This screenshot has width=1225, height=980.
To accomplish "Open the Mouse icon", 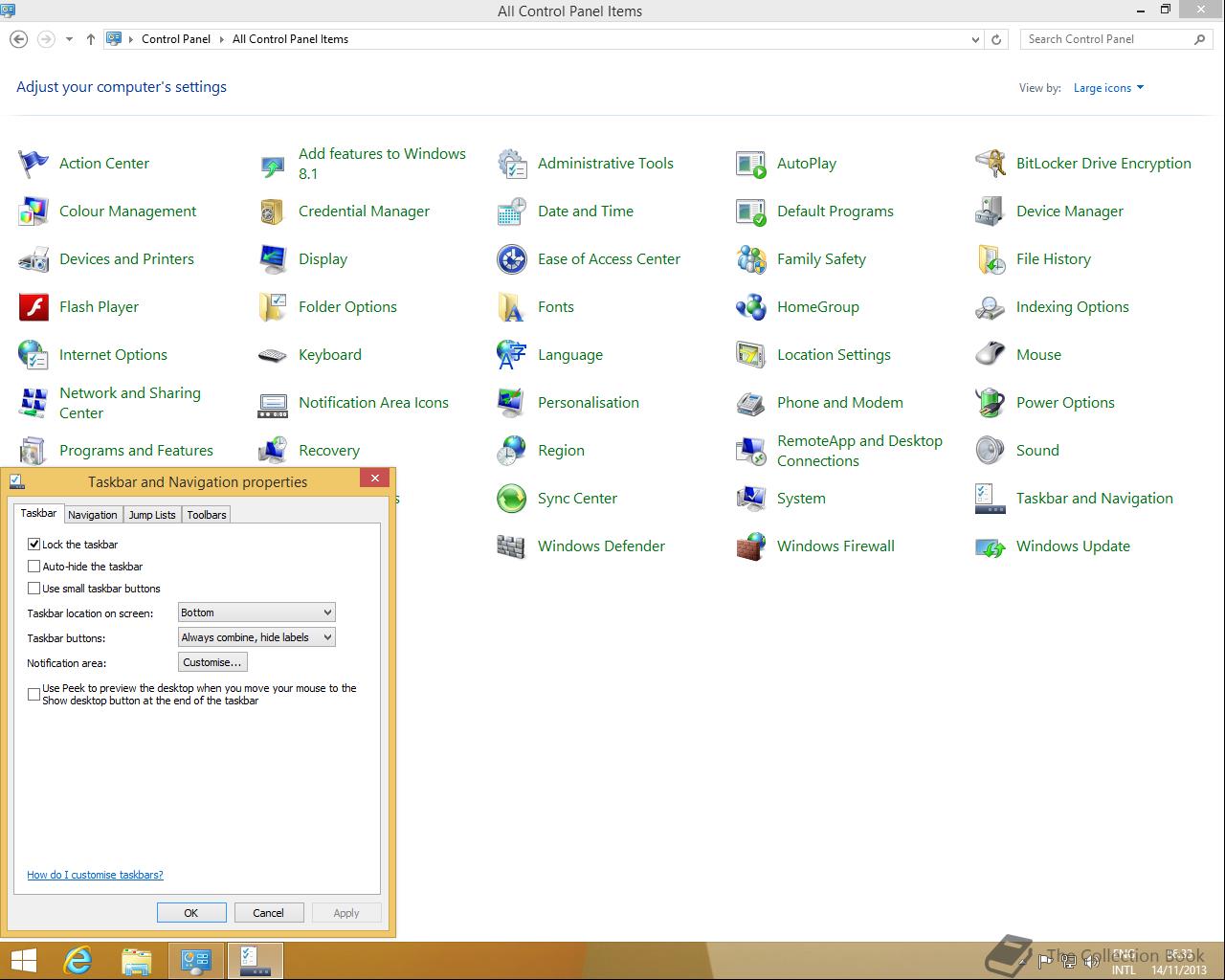I will coord(991,355).
